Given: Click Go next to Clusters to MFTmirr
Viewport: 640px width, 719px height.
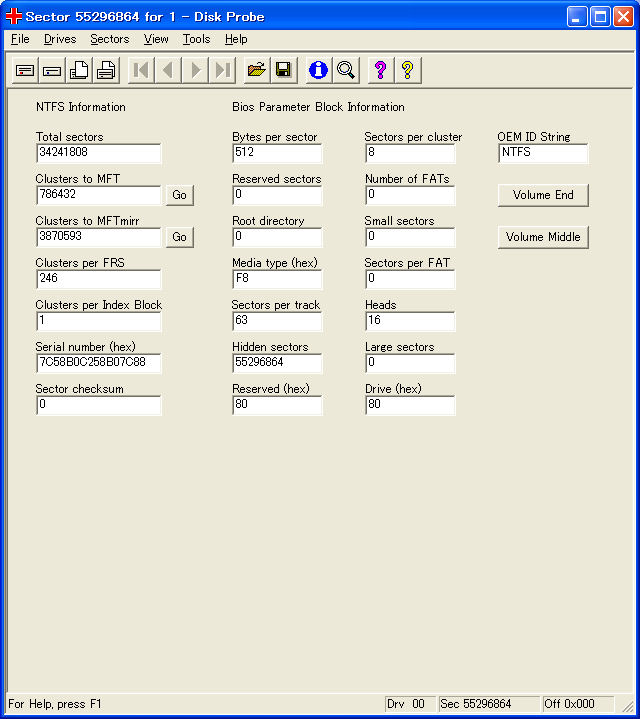Looking at the screenshot, I should tap(179, 237).
